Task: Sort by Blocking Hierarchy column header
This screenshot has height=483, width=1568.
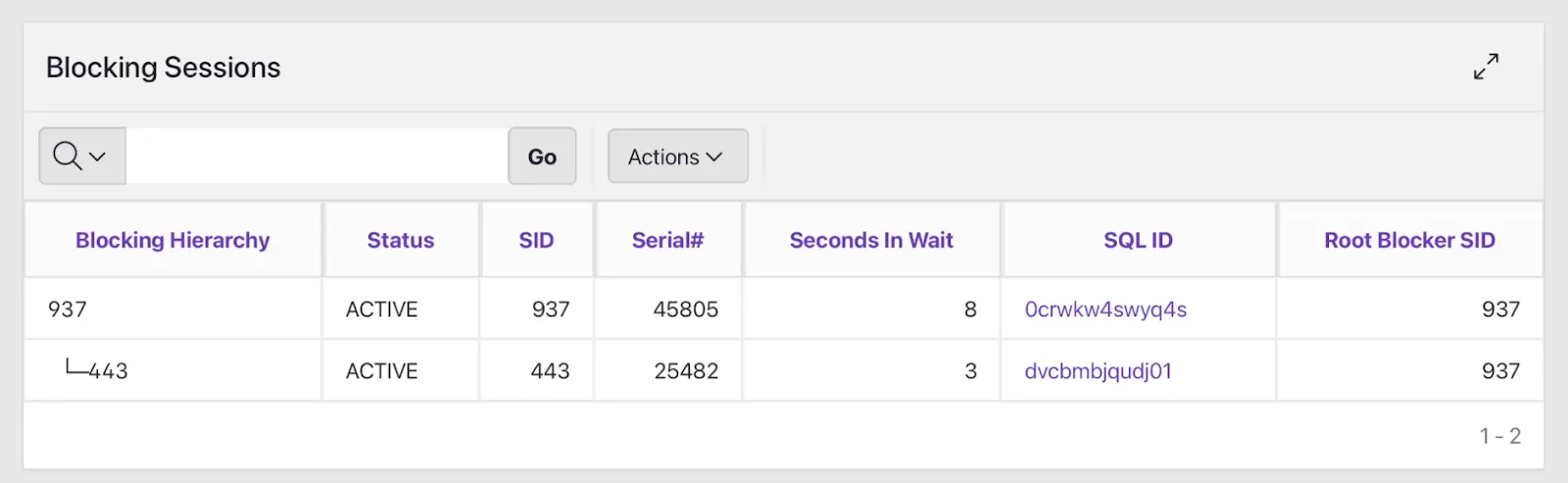Action: pos(172,240)
